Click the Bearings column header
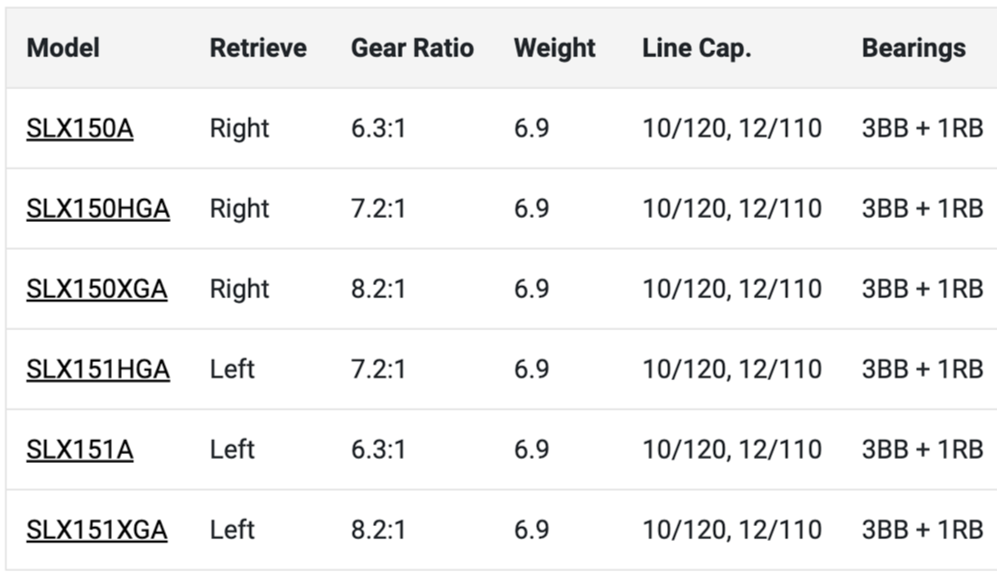Screen dimensions: 997x574 pos(913,48)
